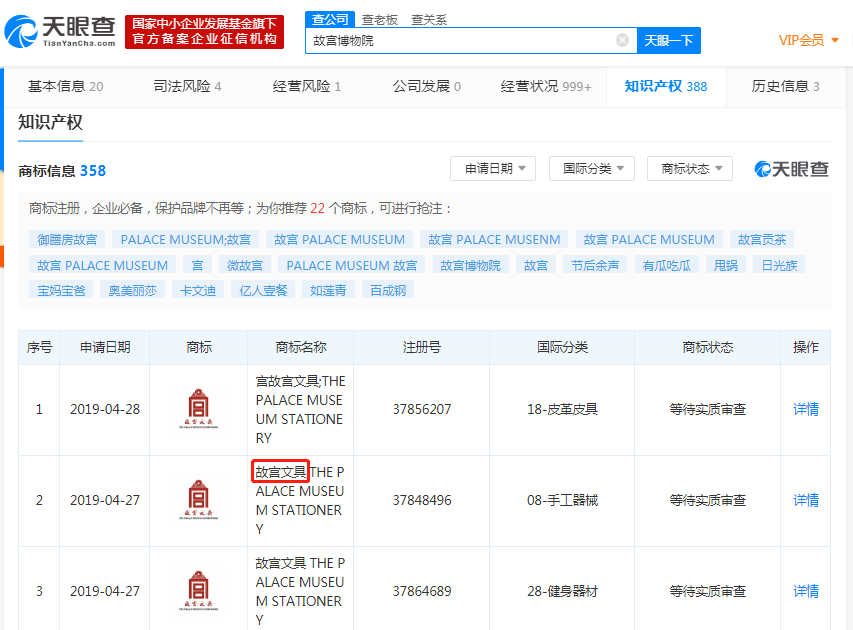Switch to 查老板 search tab
The height and width of the screenshot is (630, 853).
(380, 20)
